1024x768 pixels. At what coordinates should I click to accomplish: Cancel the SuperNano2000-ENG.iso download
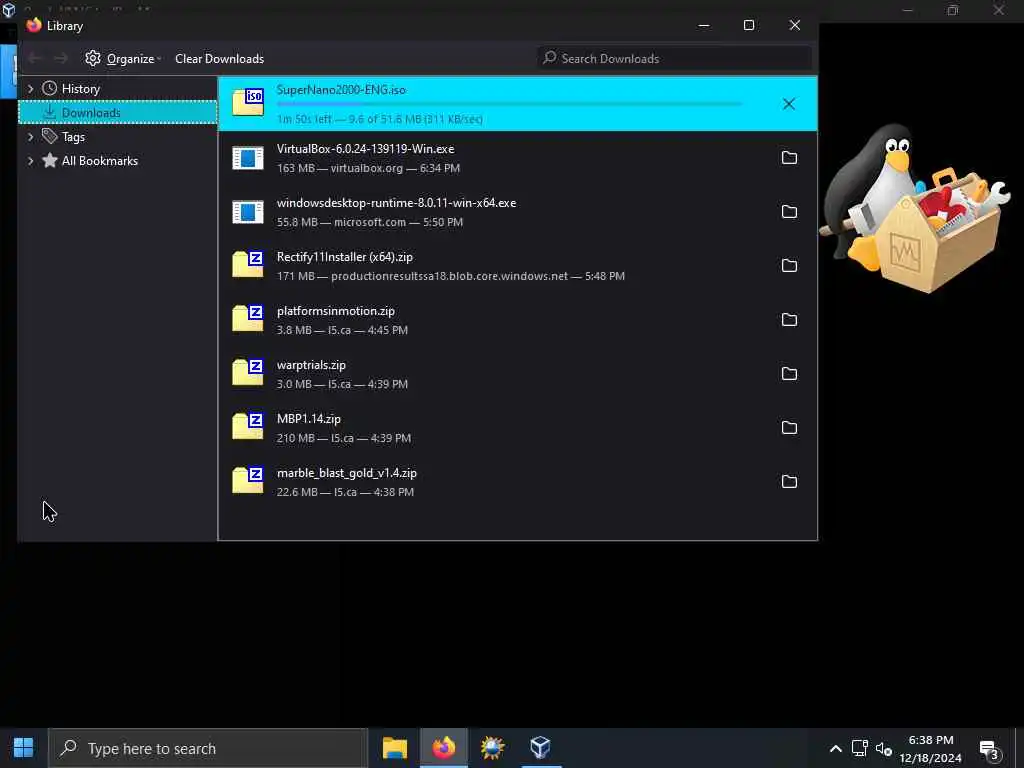click(x=789, y=104)
